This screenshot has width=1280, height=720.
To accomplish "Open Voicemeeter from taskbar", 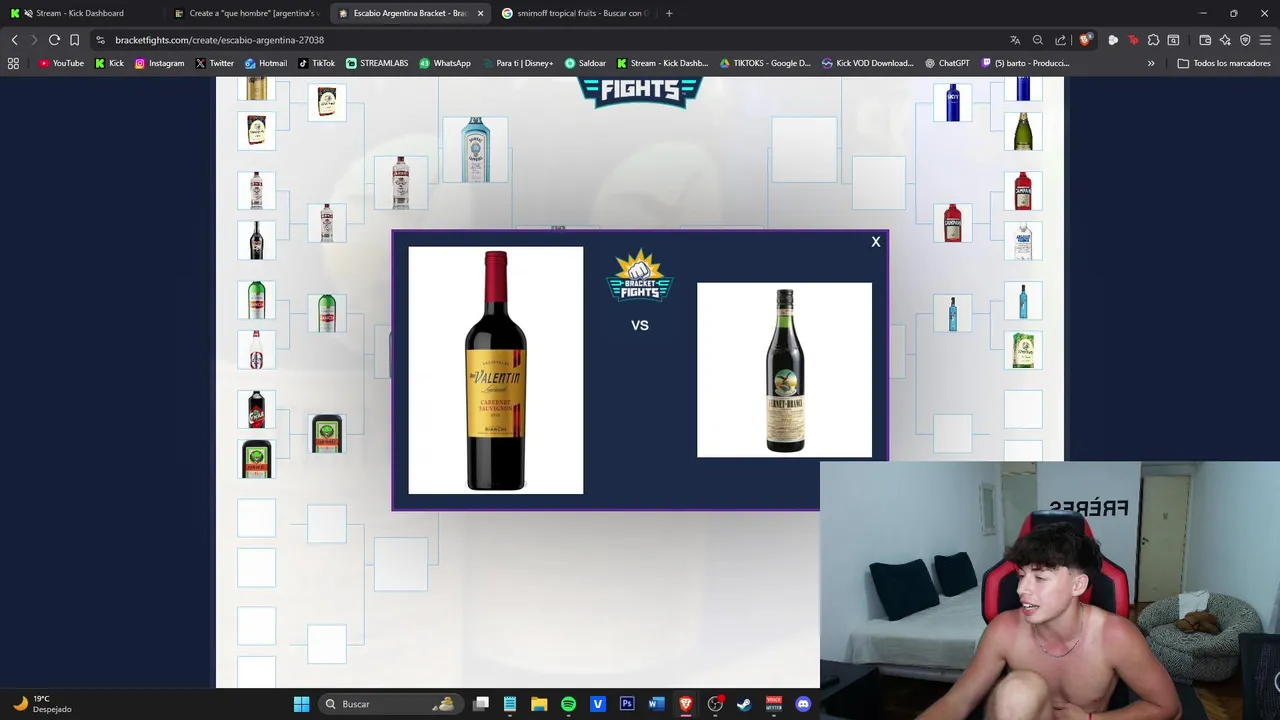I will (773, 704).
